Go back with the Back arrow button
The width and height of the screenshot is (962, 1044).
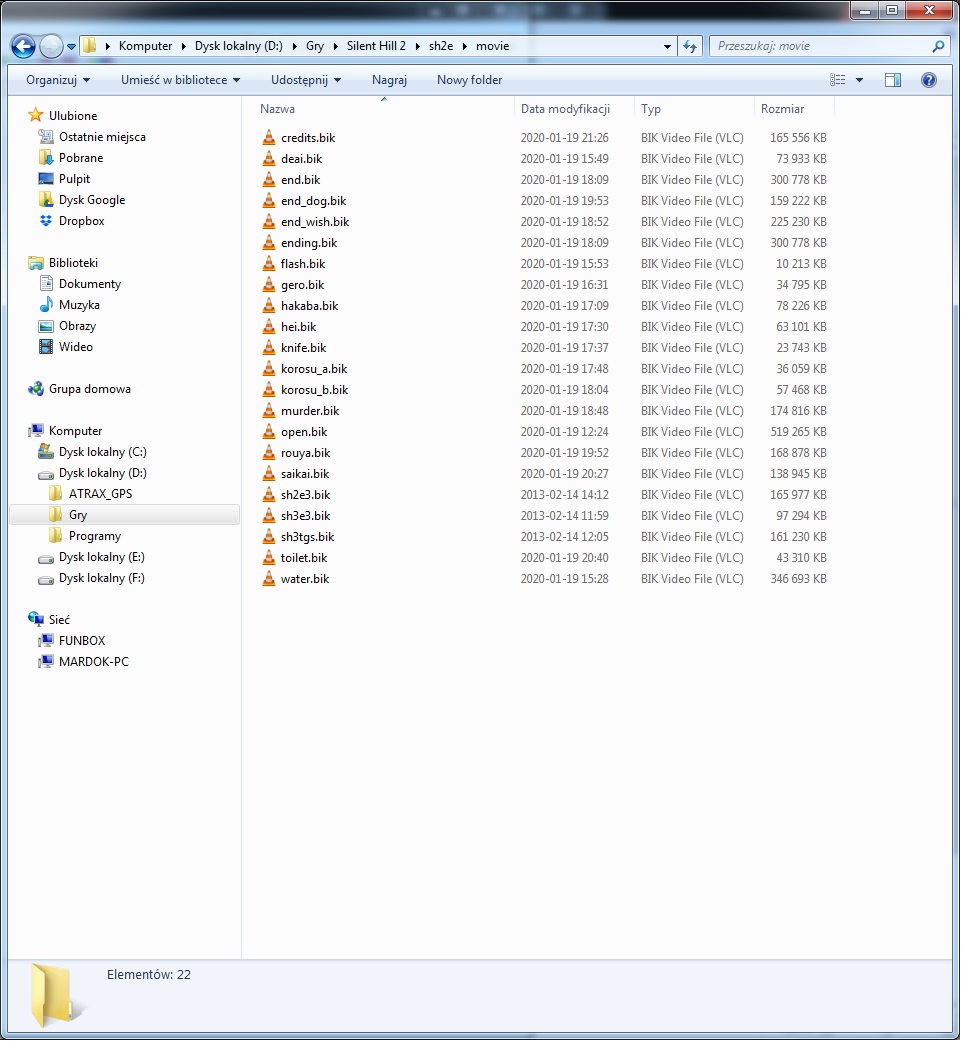pyautogui.click(x=23, y=46)
